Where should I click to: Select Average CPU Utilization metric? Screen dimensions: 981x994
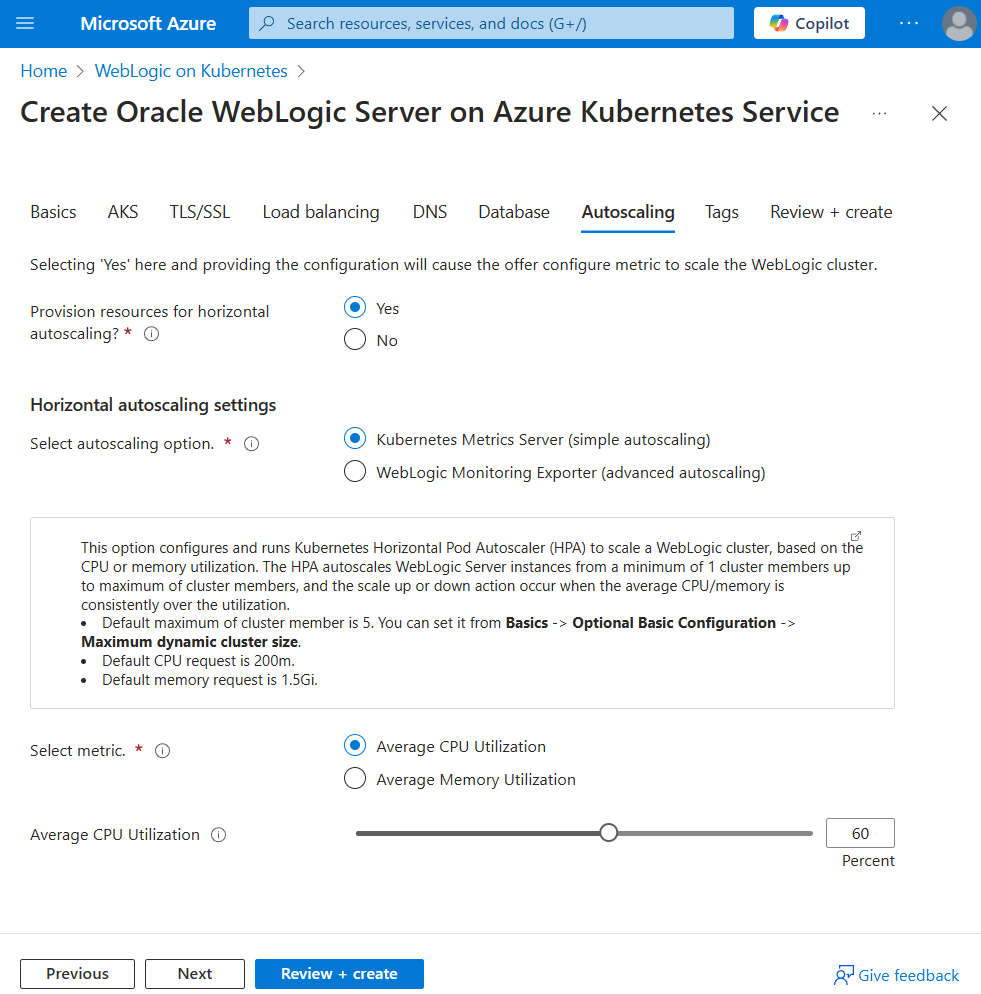355,745
